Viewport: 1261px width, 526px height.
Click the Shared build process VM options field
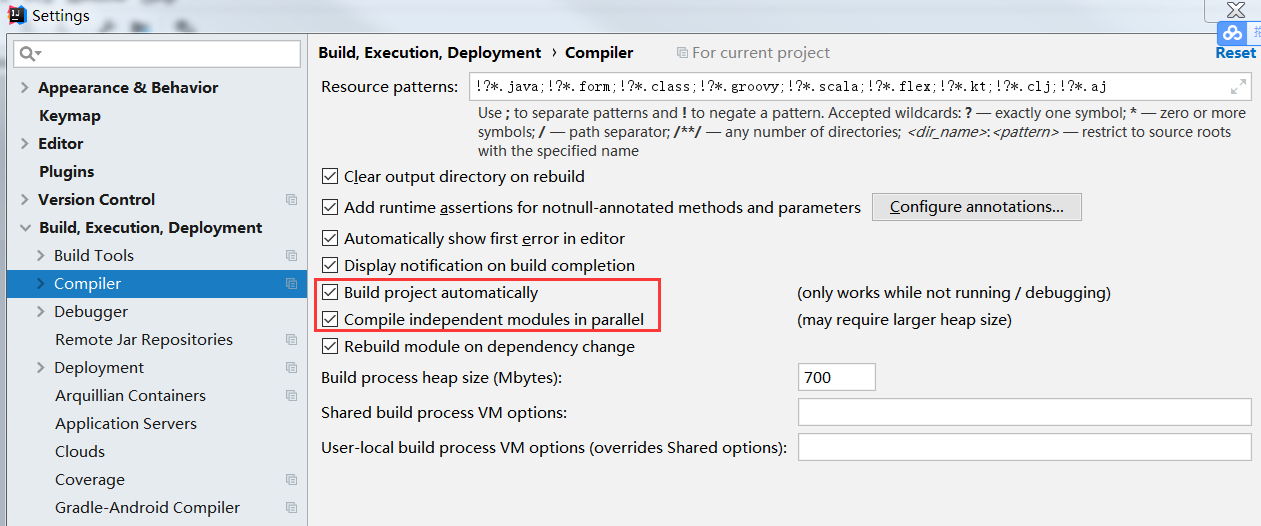point(1024,412)
